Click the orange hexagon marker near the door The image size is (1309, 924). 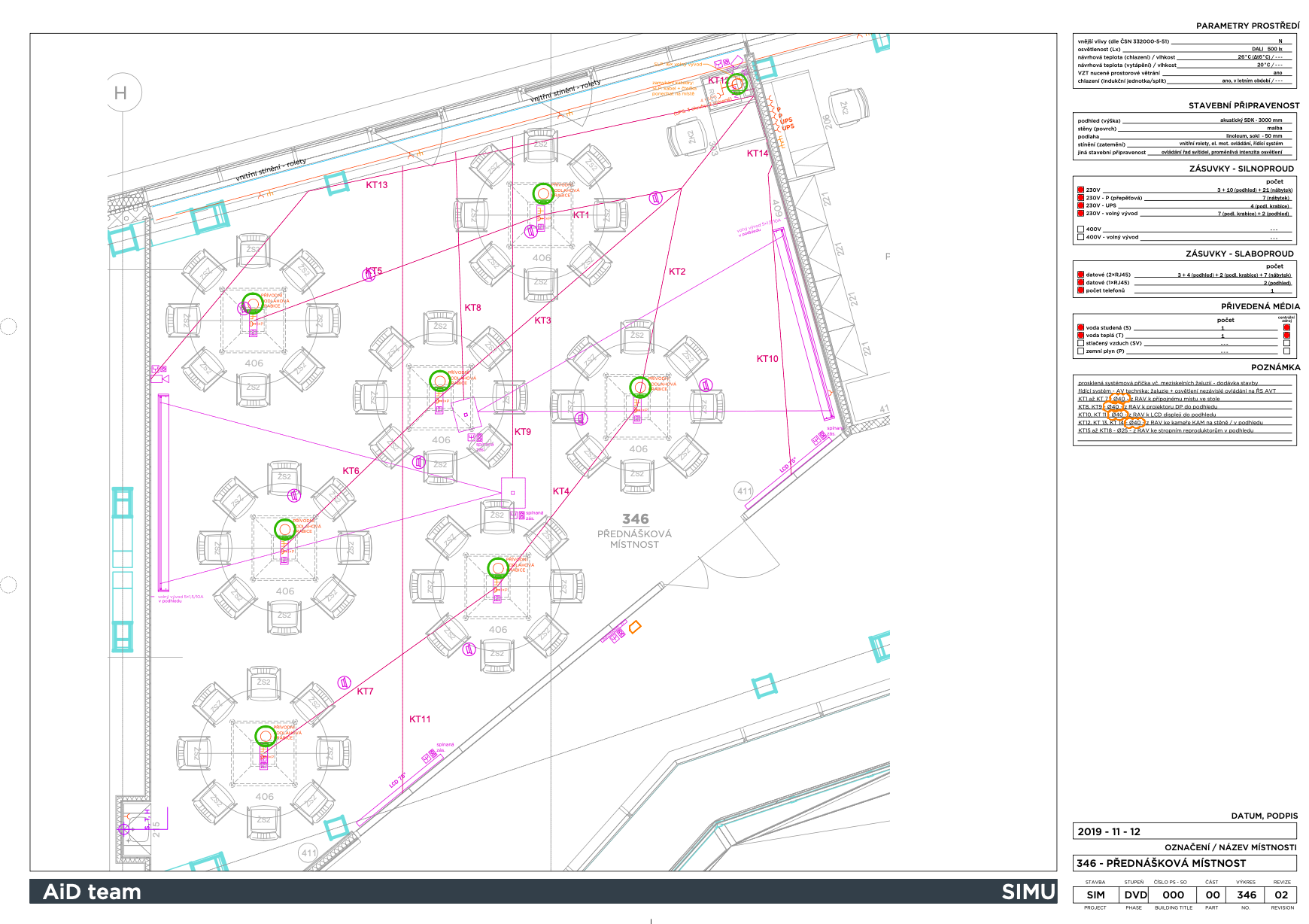tap(634, 627)
